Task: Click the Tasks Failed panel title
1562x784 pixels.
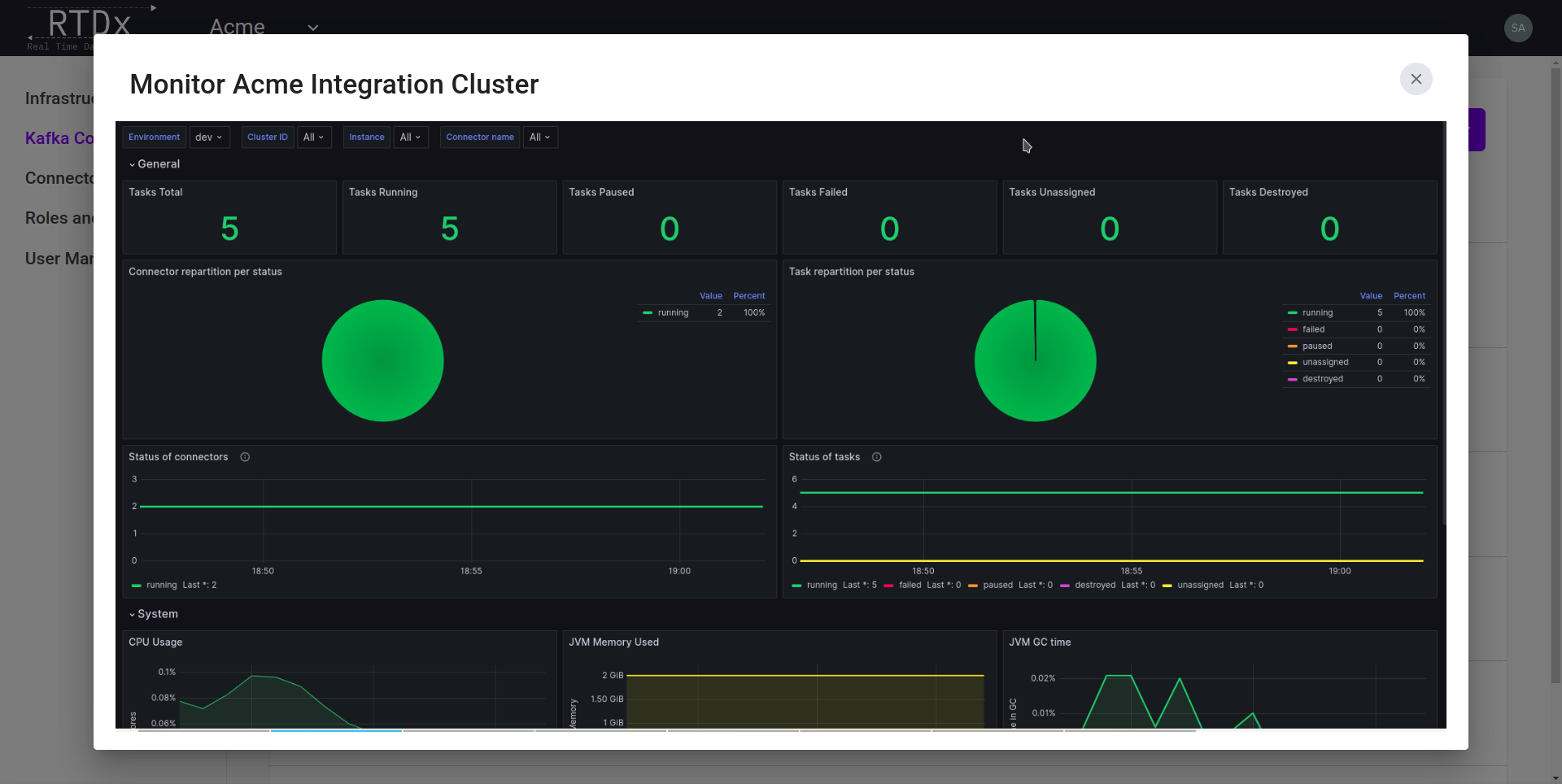Action: pos(818,193)
